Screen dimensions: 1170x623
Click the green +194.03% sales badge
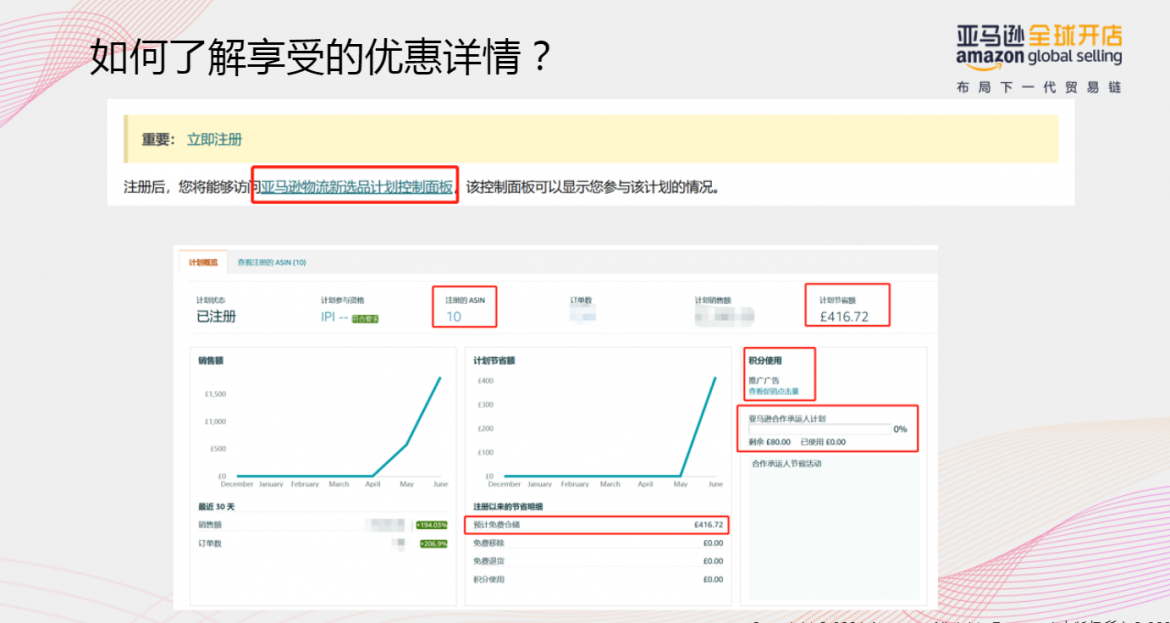(432, 524)
